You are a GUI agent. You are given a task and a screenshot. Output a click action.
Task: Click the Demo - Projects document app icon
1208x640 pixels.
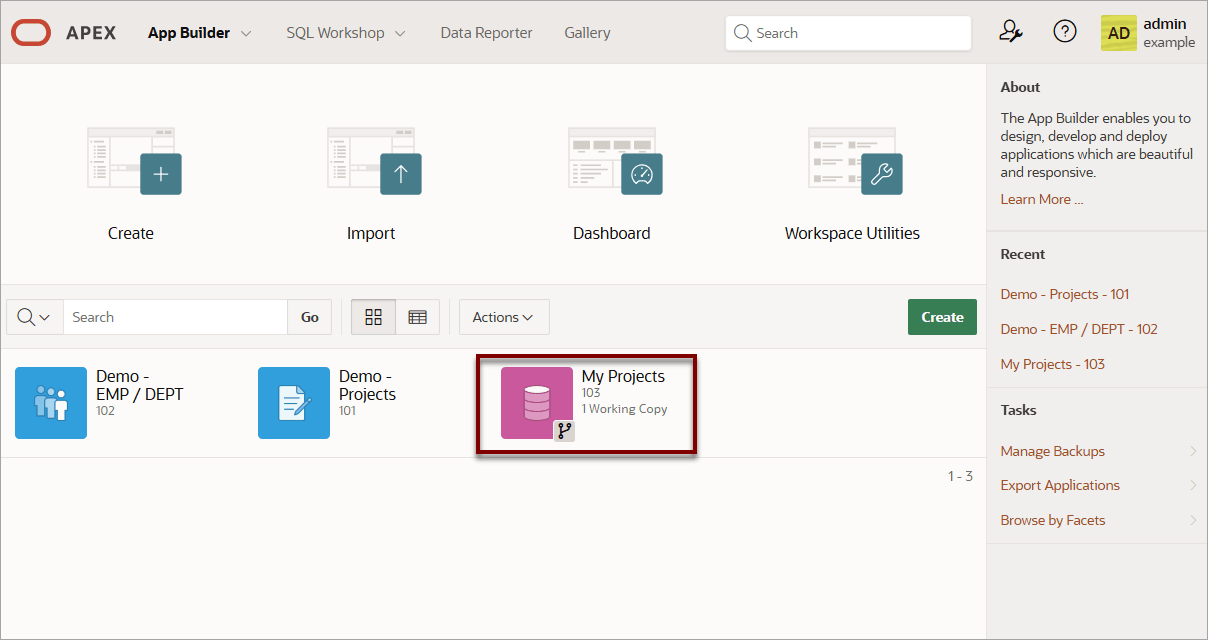click(294, 403)
